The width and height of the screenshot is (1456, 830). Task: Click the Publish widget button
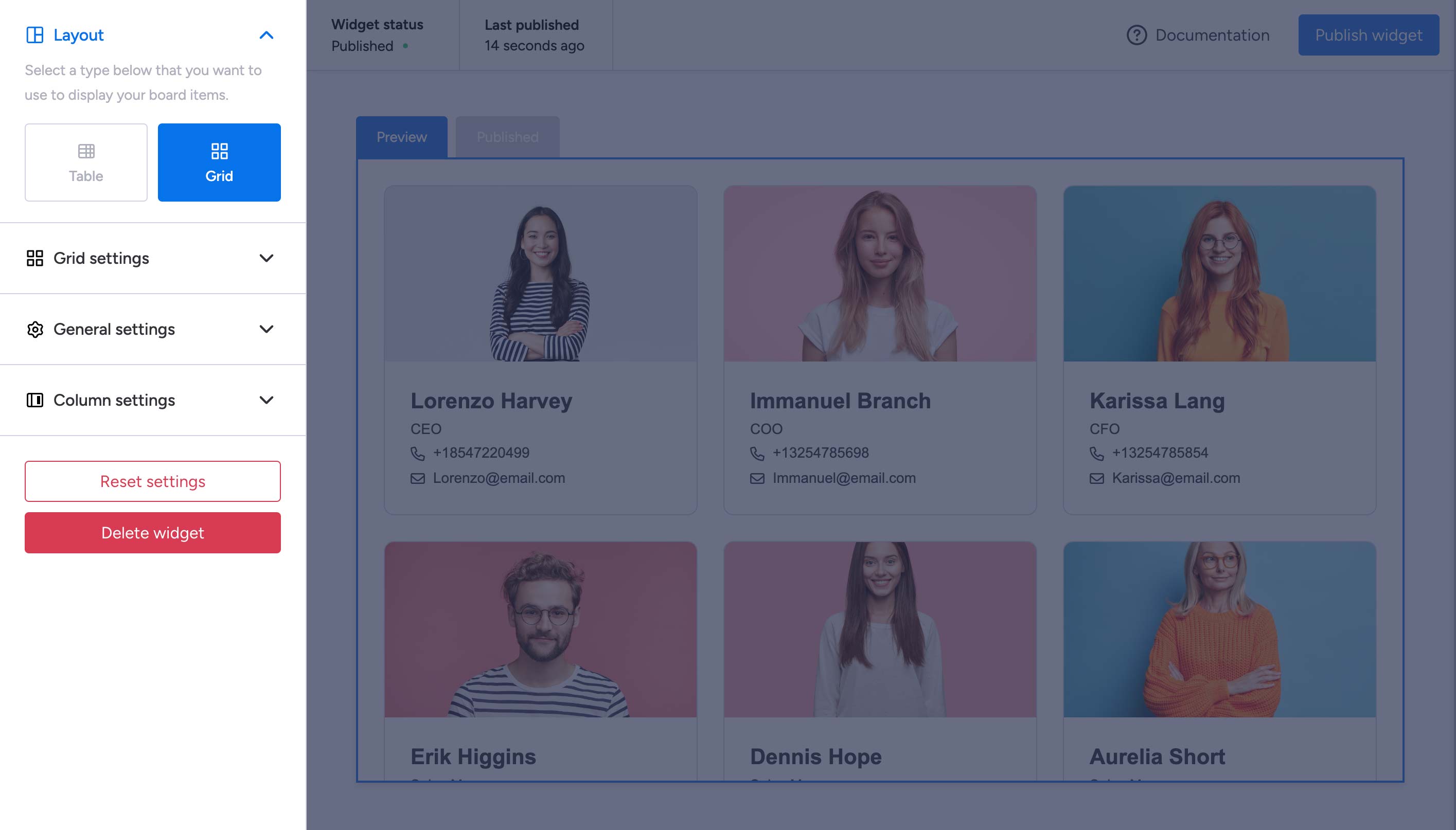point(1368,35)
